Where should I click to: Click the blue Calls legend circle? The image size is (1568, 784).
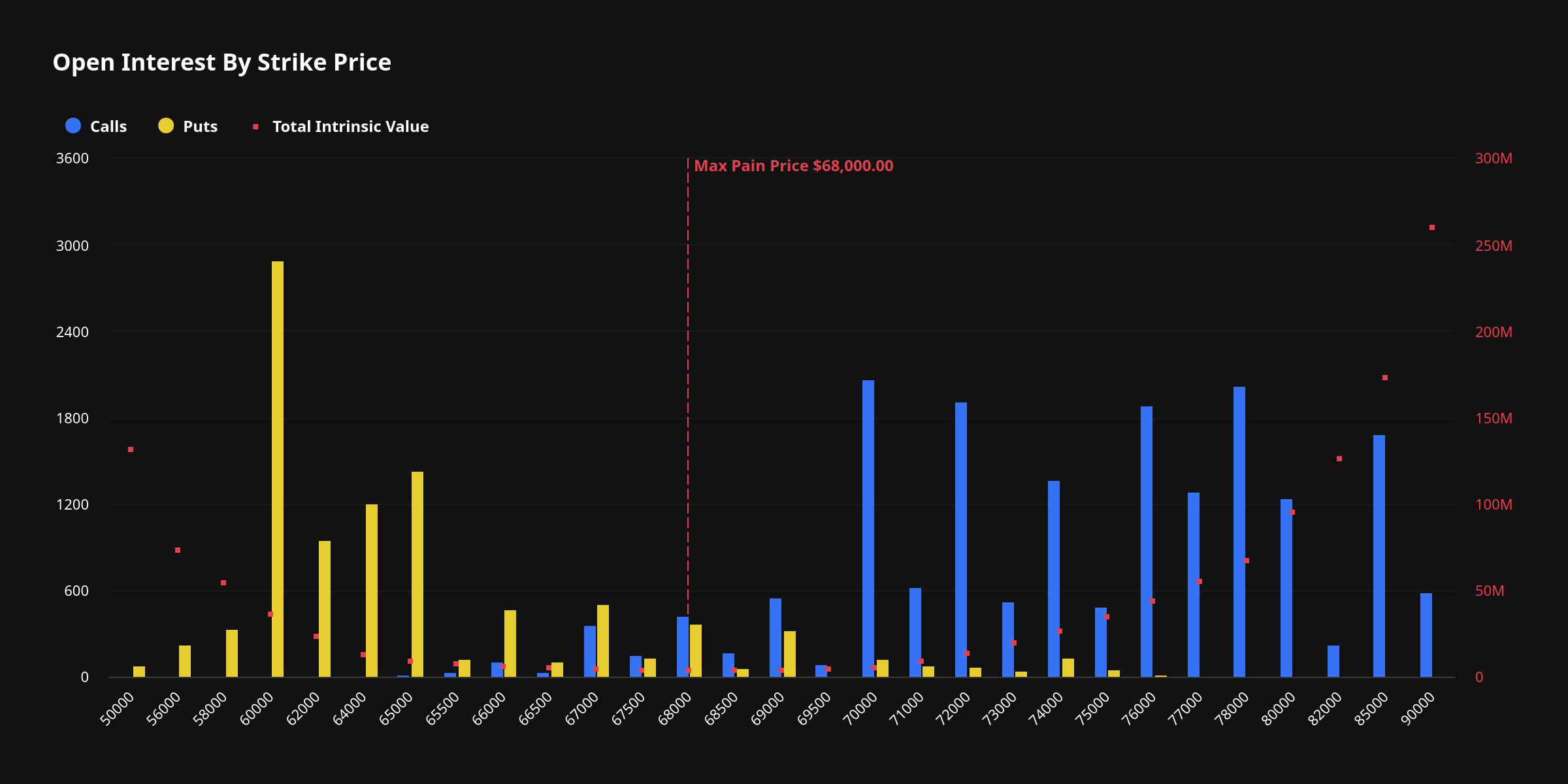tap(73, 126)
